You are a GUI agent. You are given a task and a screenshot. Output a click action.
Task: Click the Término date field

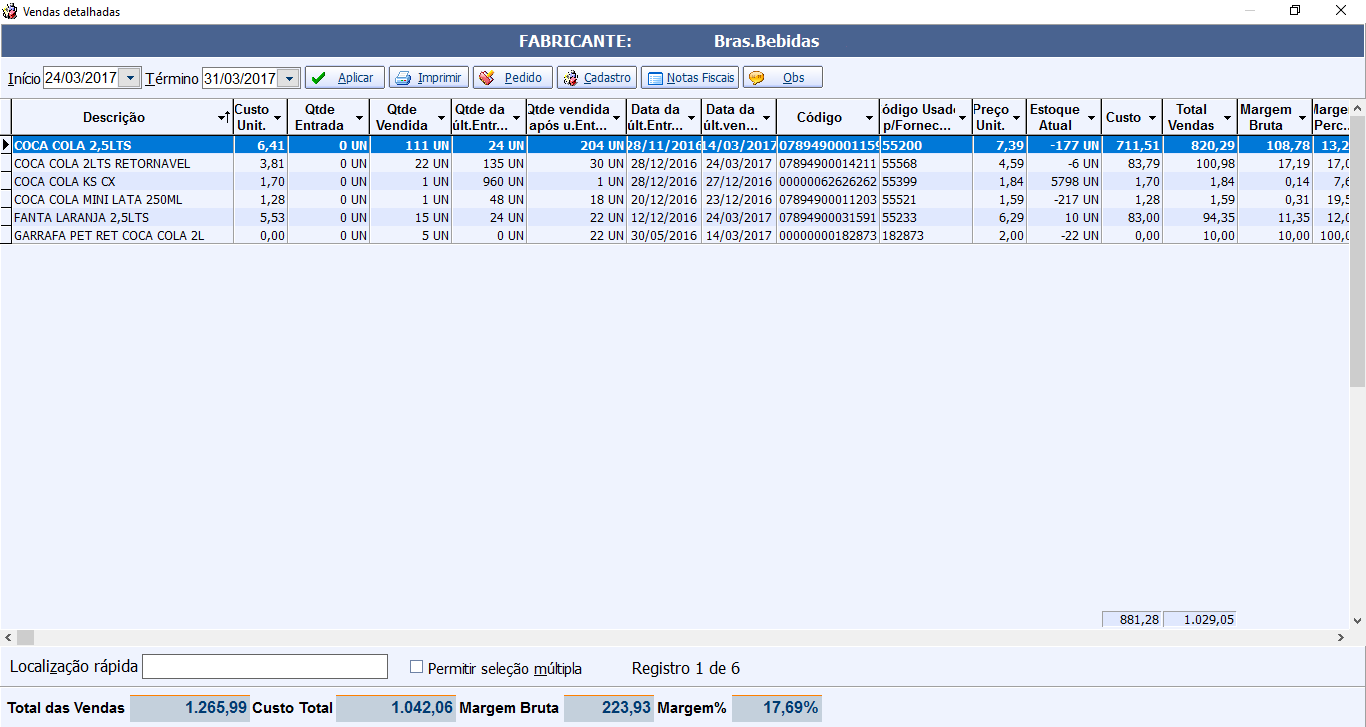[x=239, y=78]
